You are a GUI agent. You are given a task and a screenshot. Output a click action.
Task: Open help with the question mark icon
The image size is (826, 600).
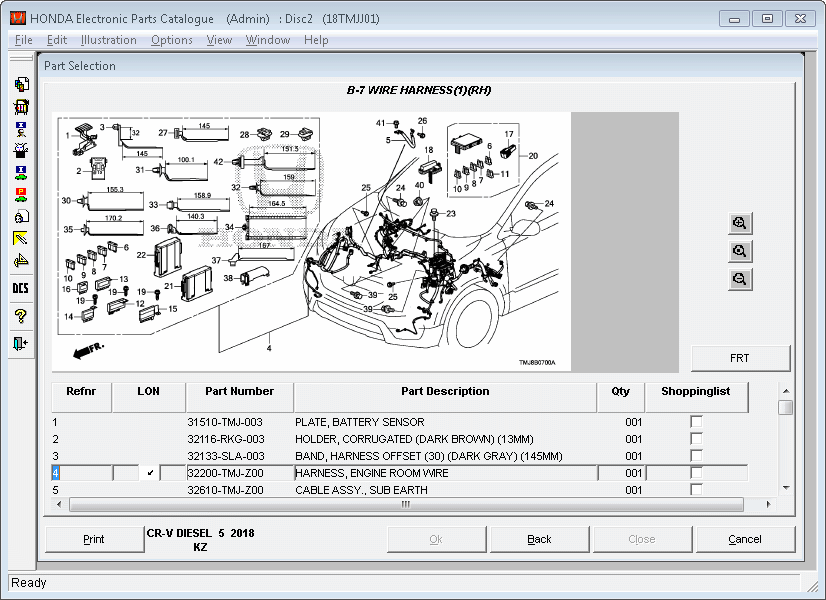pyautogui.click(x=20, y=316)
